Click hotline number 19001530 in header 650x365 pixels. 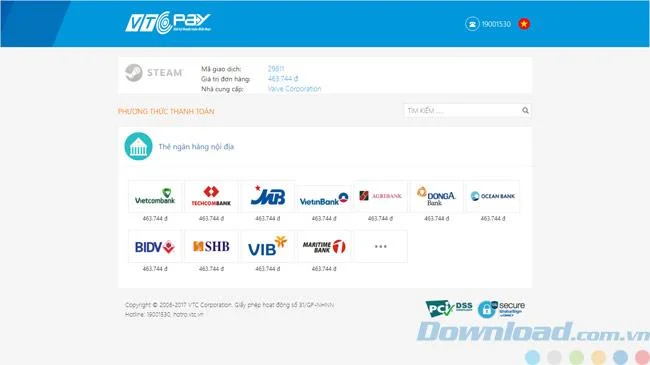click(x=496, y=24)
